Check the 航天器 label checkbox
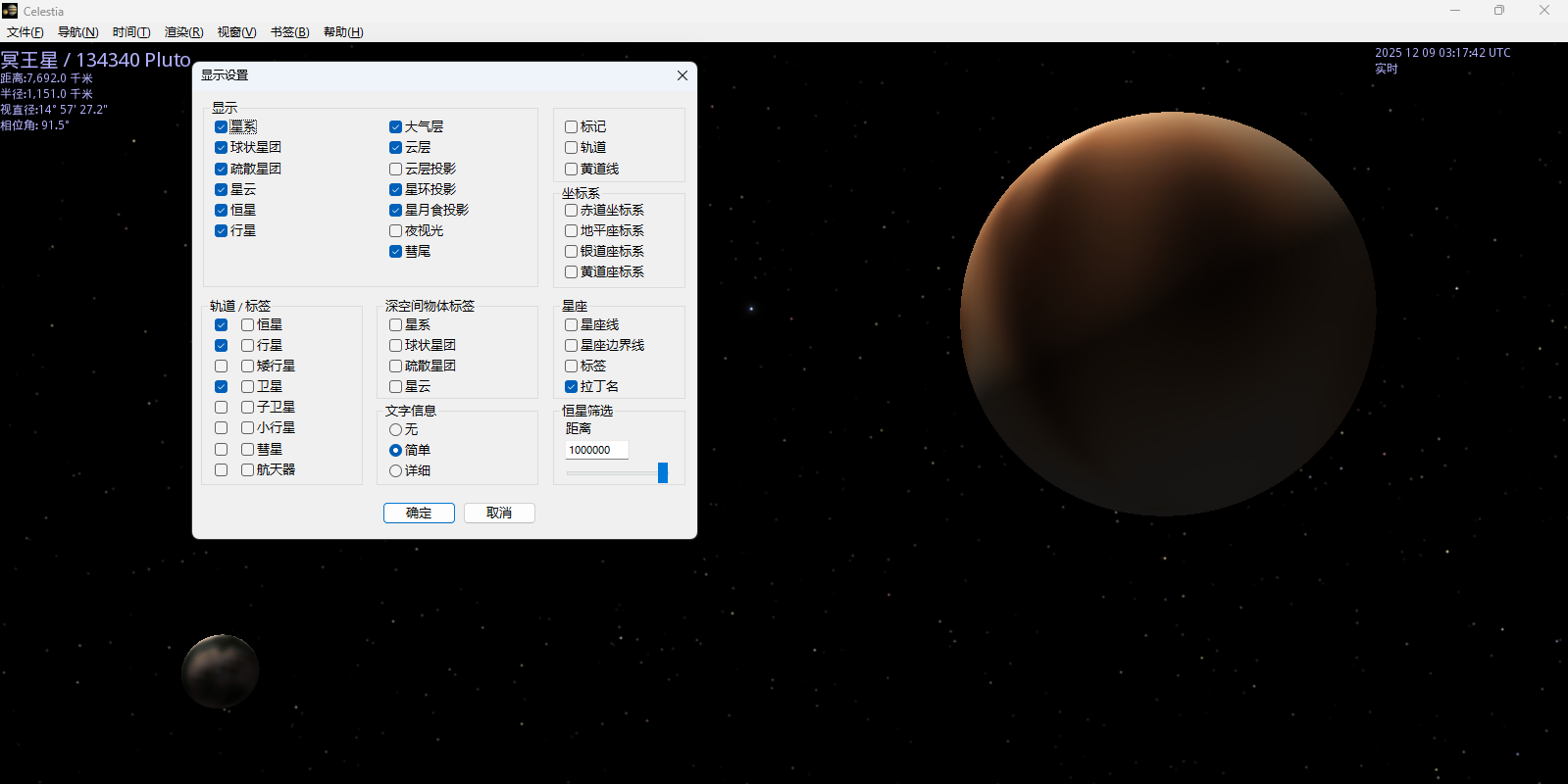This screenshot has width=1568, height=784. pos(247,470)
